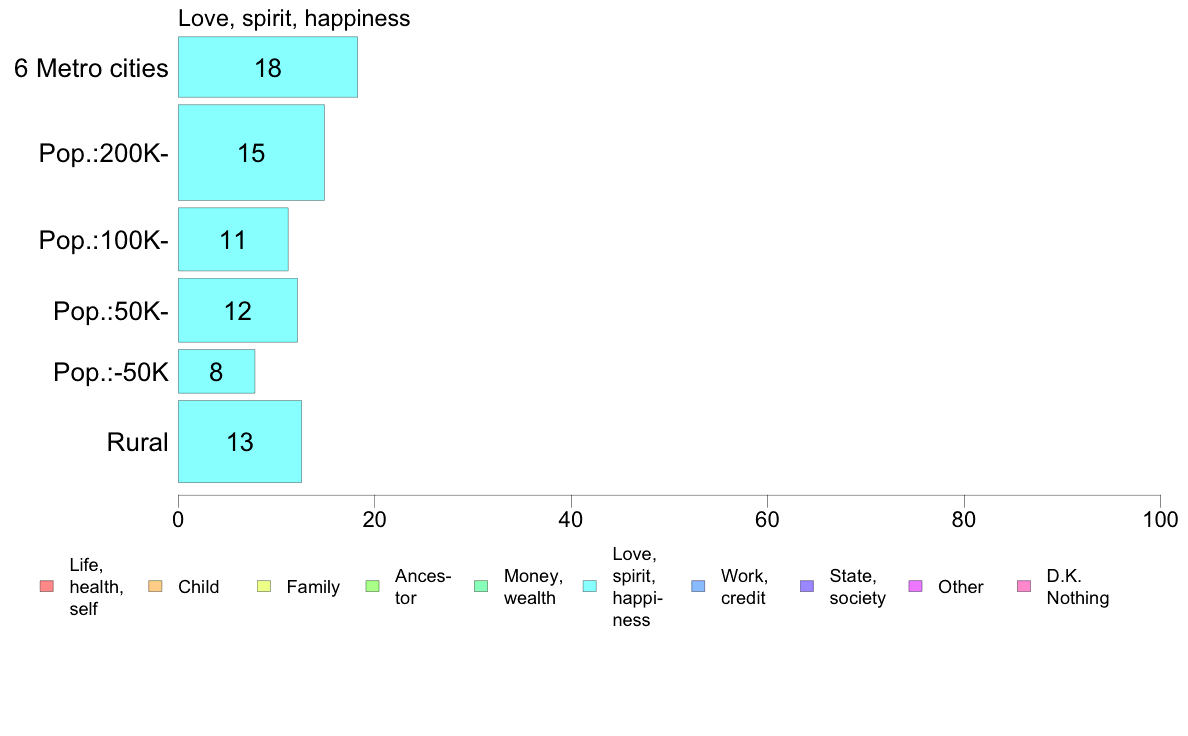This screenshot has height=736, width=1188.
Task: Click the Love, spirit, happiness legend swatch
Action: coord(589,587)
